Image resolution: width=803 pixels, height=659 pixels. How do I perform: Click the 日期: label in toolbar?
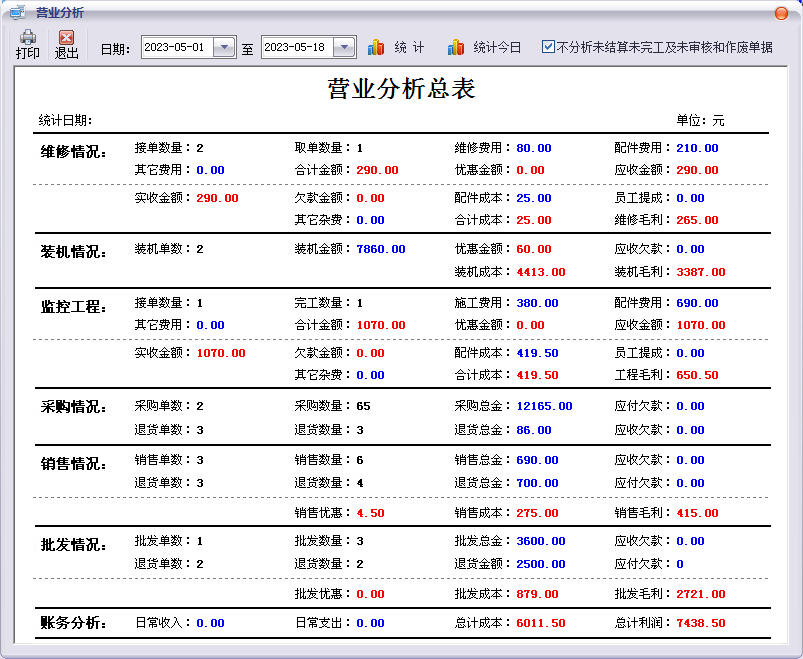(x=115, y=49)
